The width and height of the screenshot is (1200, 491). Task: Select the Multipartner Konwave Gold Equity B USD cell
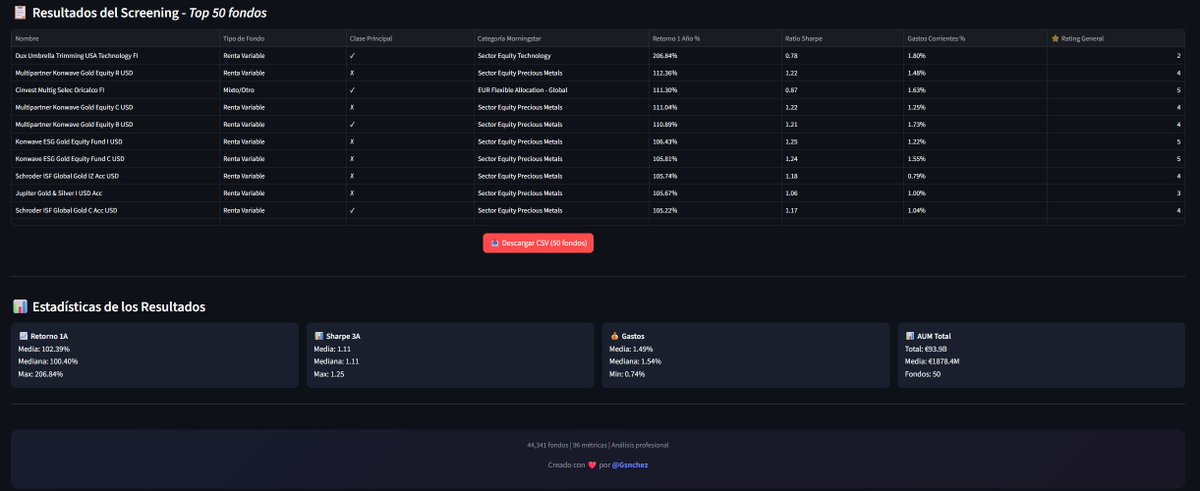115,124
